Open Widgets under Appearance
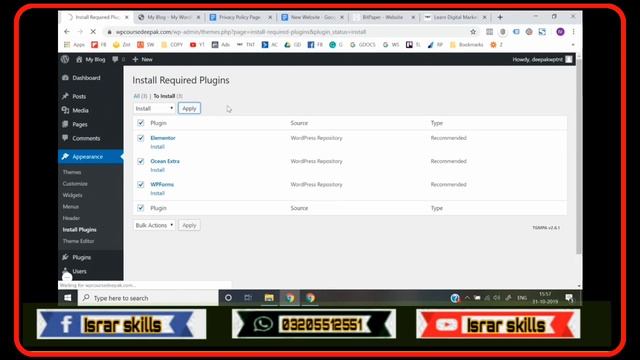This screenshot has height=360, width=640. point(73,195)
